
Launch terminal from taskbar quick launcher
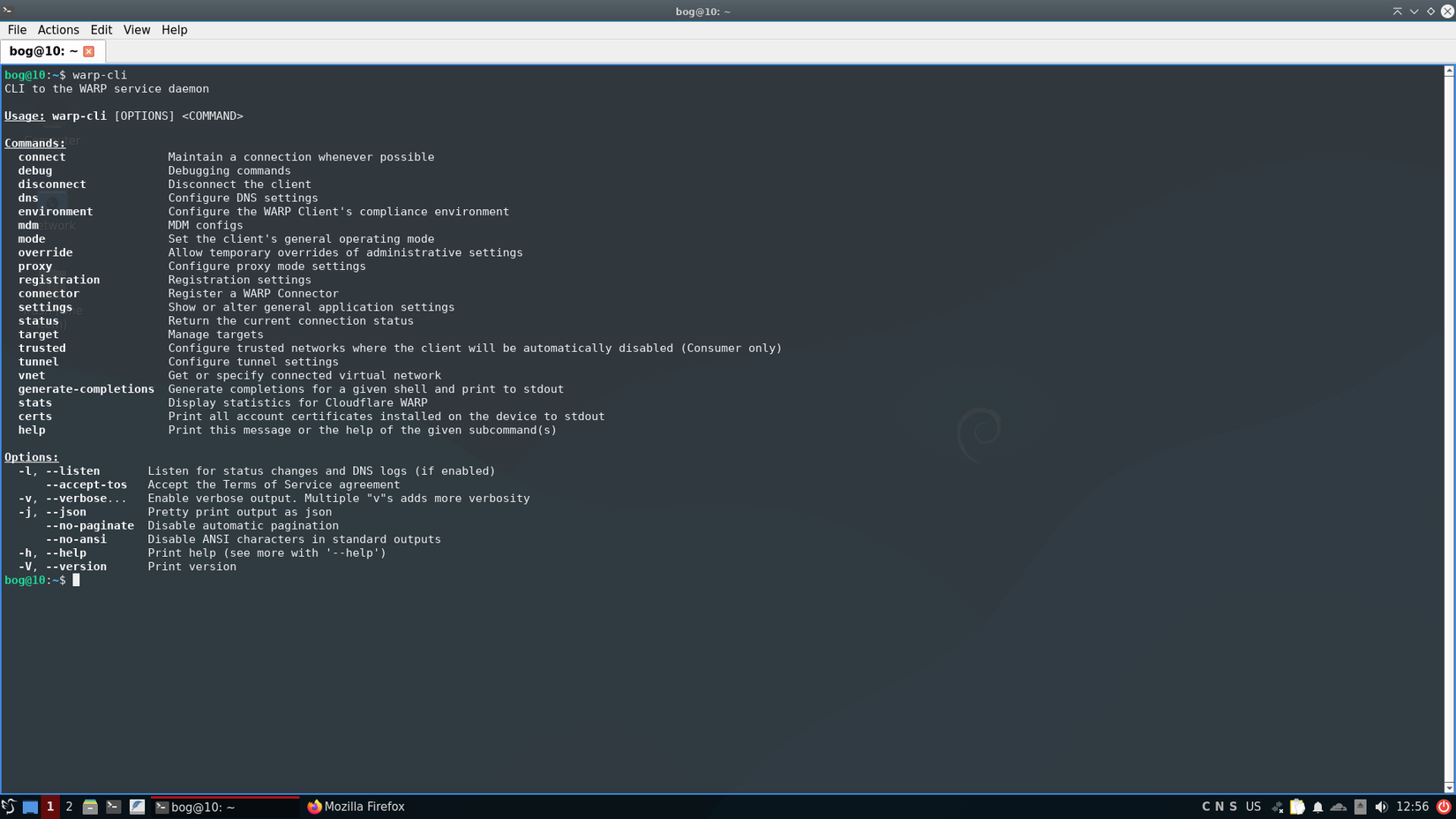tap(113, 807)
